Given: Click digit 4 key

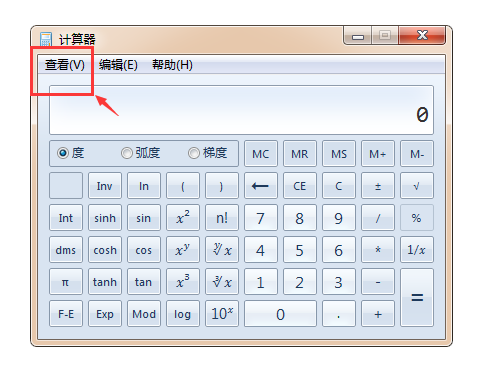Looking at the screenshot, I should (x=261, y=250).
